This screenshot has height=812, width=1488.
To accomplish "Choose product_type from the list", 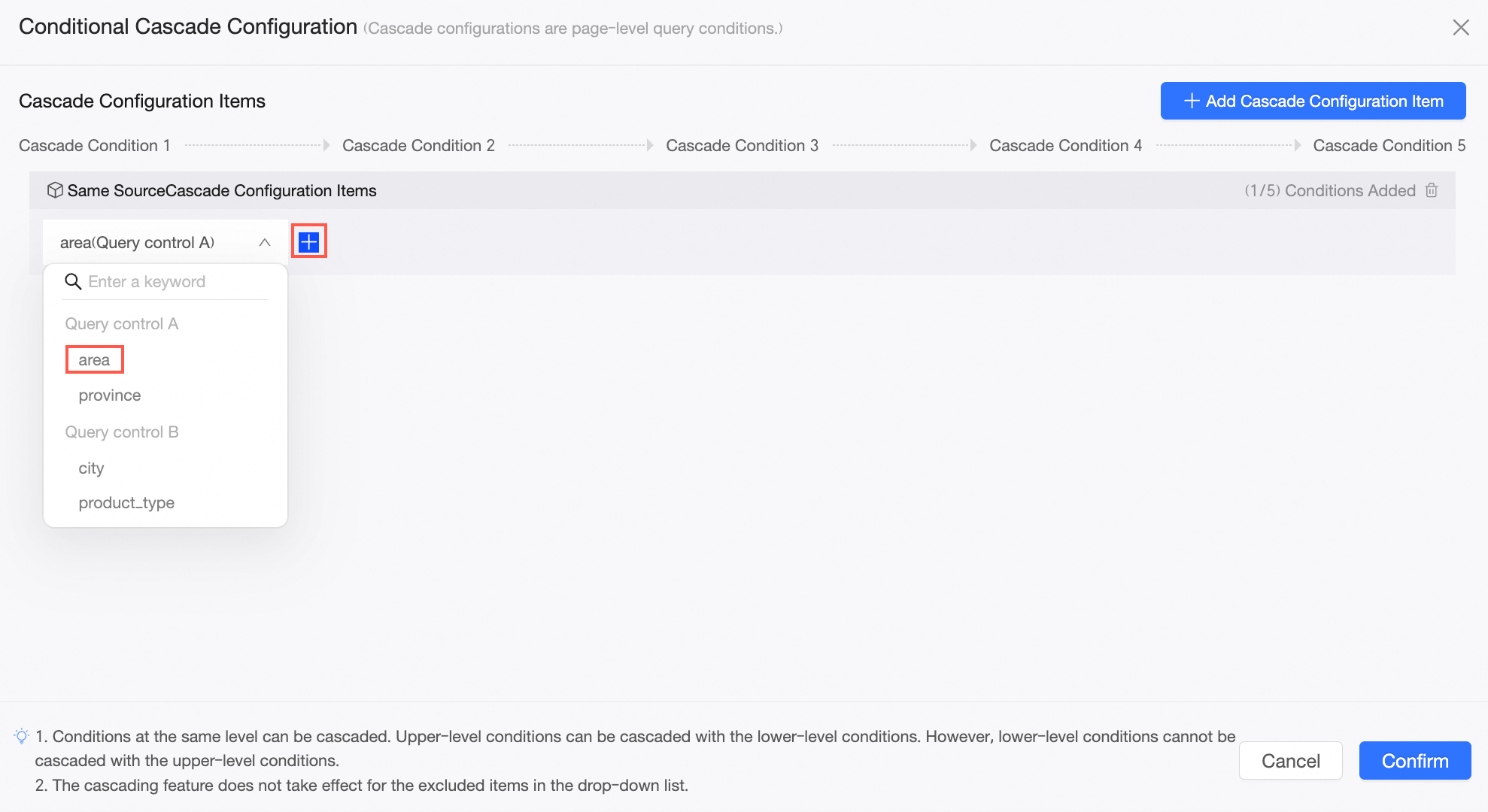I will pyautogui.click(x=126, y=503).
